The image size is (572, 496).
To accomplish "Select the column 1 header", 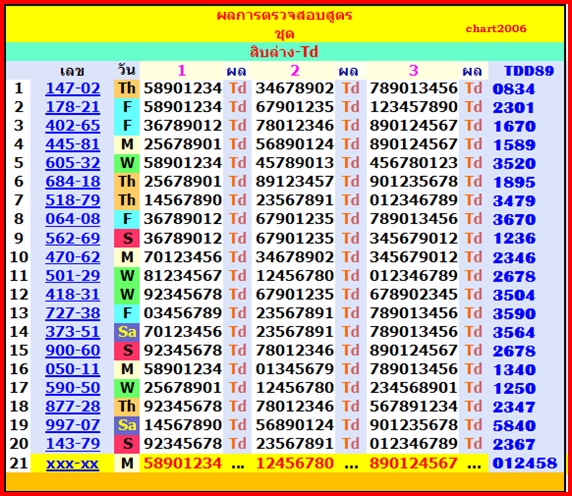I will [182, 70].
